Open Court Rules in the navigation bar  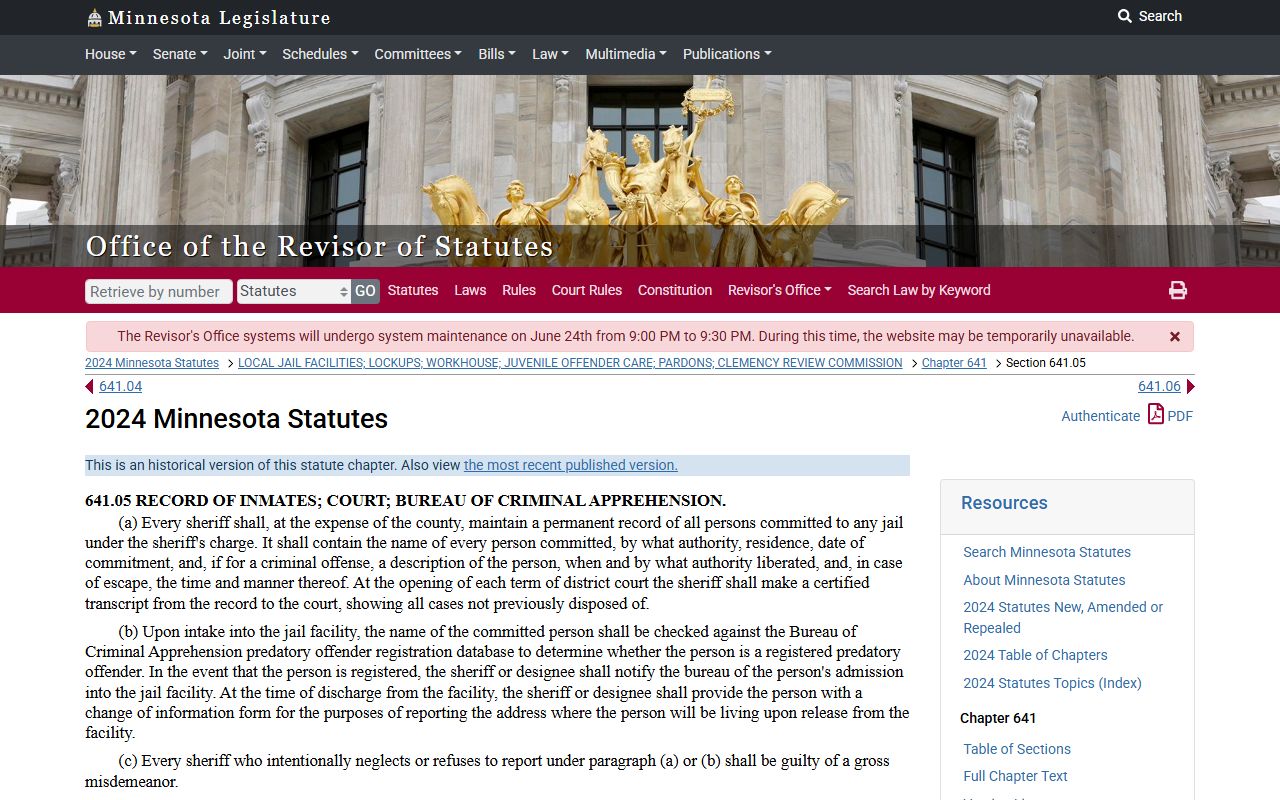[x=587, y=290]
